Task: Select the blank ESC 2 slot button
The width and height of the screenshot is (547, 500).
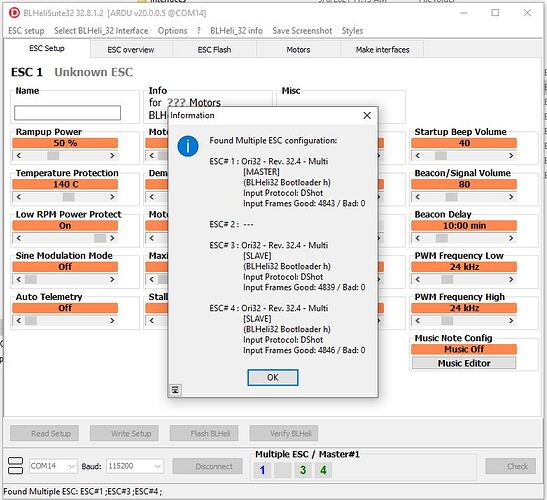Action: tap(283, 470)
